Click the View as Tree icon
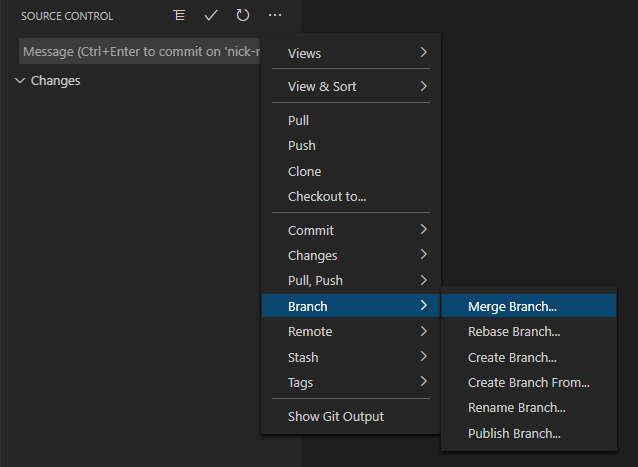Viewport: 638px width, 467px height. [179, 15]
